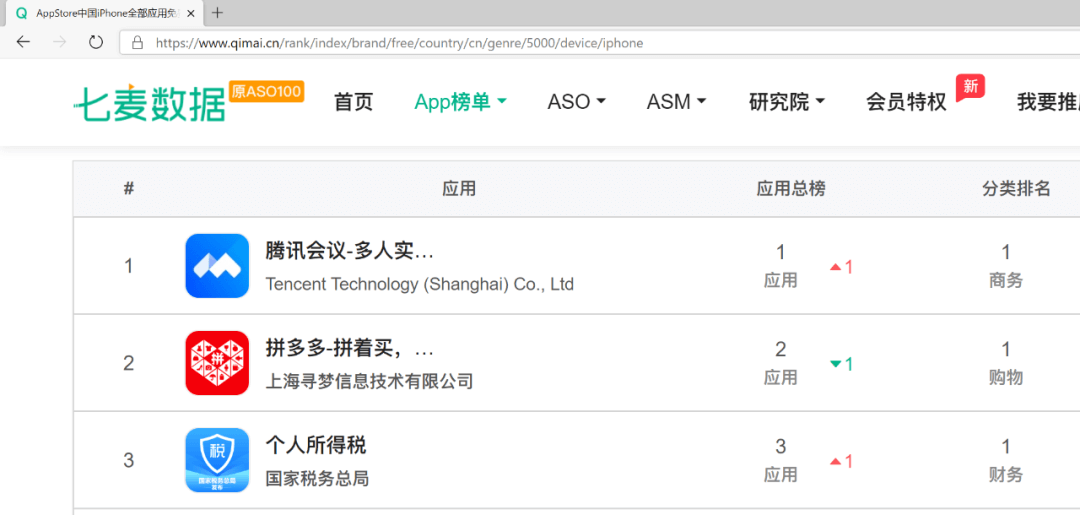1080x515 pixels.
Task: Expand the ASO dropdown menu
Action: coord(577,102)
